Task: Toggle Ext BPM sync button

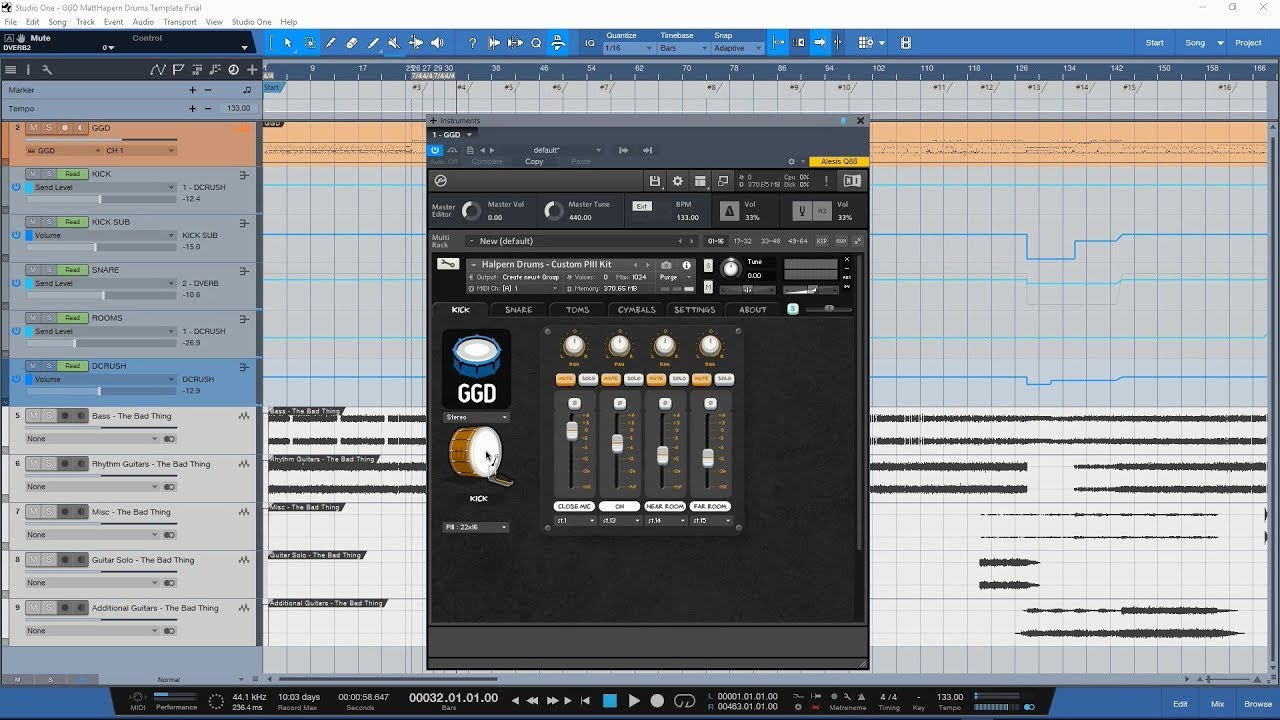Action: click(642, 206)
